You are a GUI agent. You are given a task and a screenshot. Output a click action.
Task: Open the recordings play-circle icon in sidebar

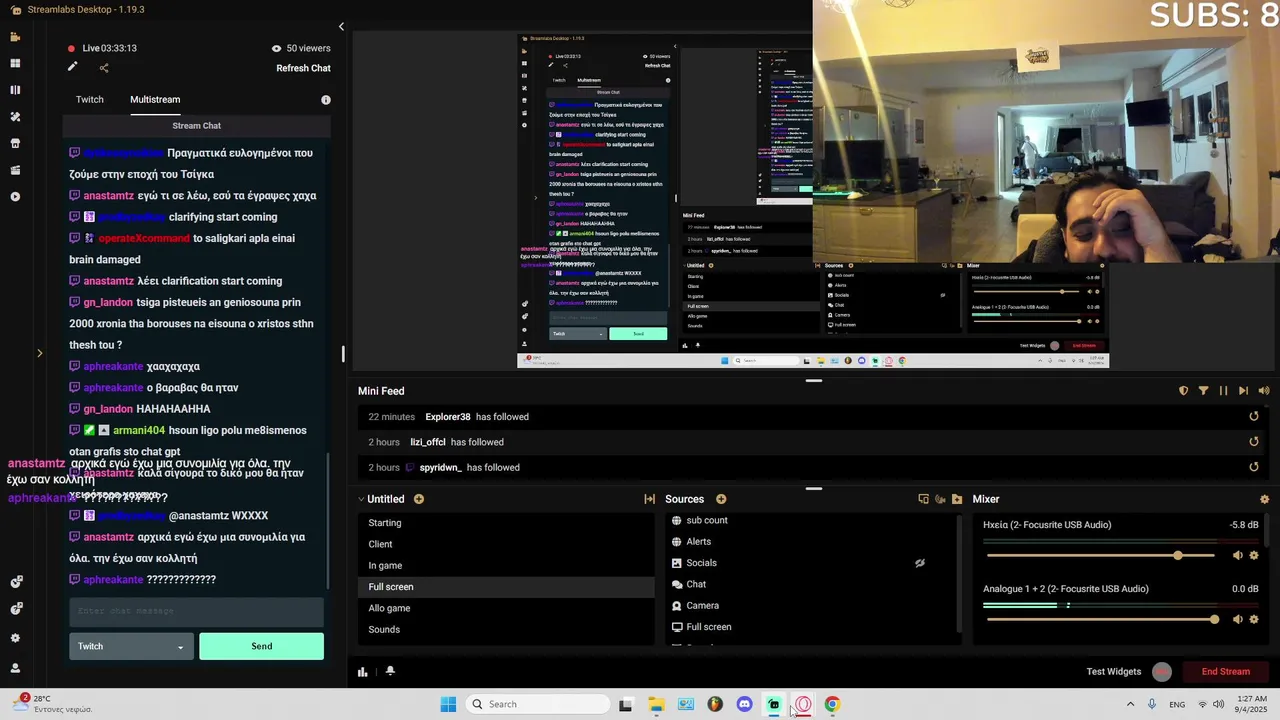coord(15,197)
